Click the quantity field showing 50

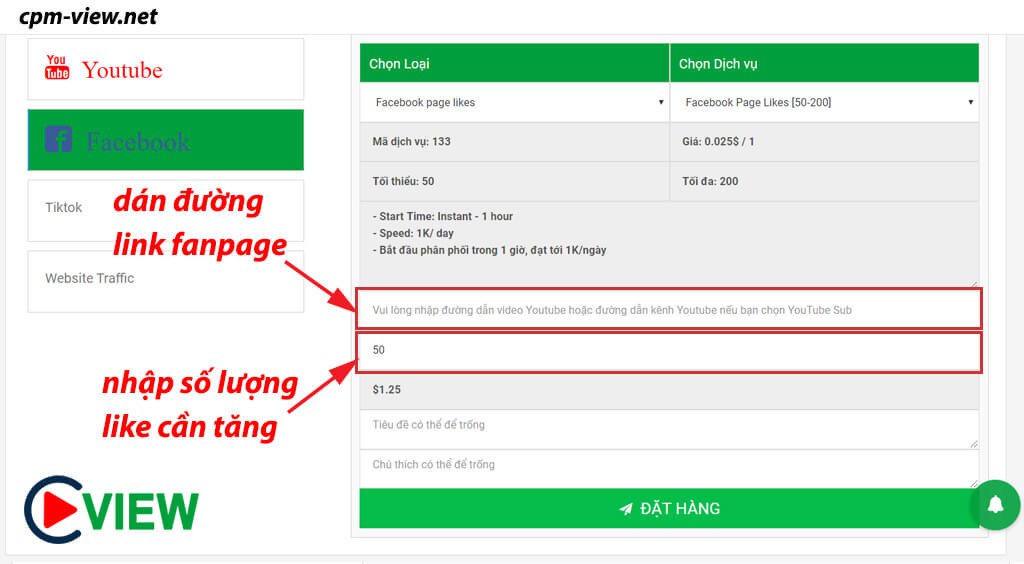click(x=669, y=350)
